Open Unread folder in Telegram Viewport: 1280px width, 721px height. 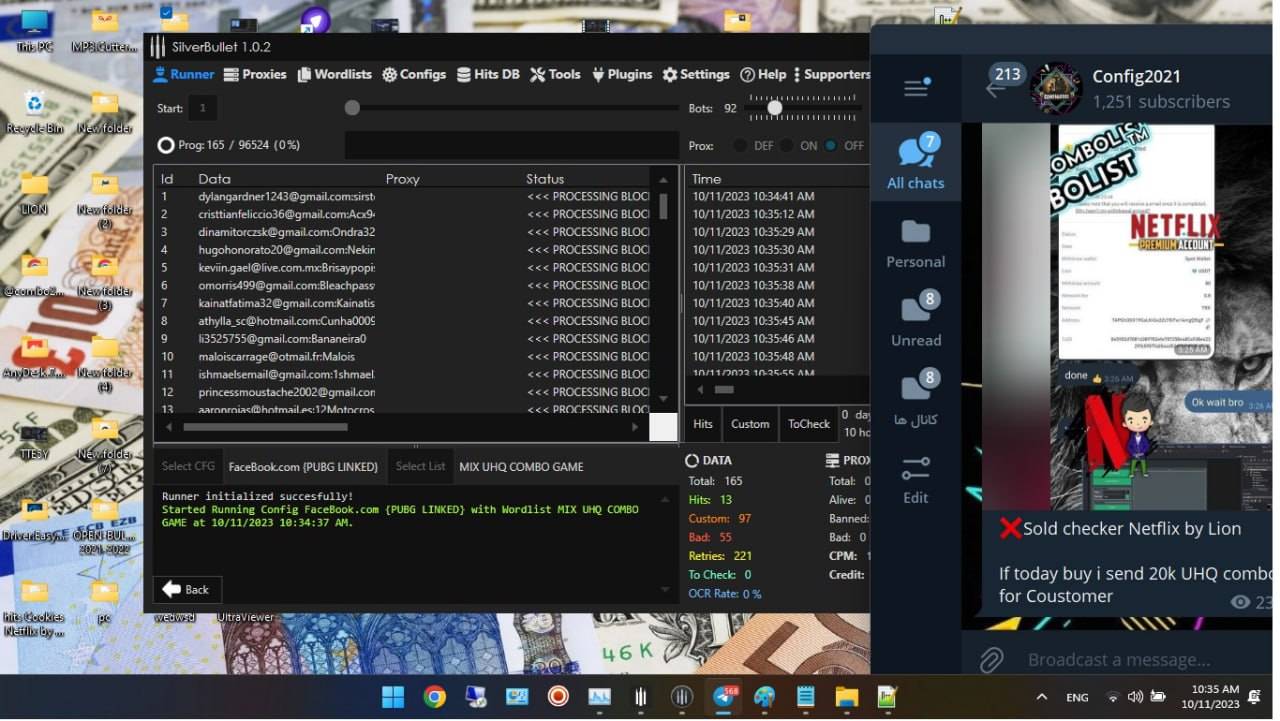[x=916, y=320]
